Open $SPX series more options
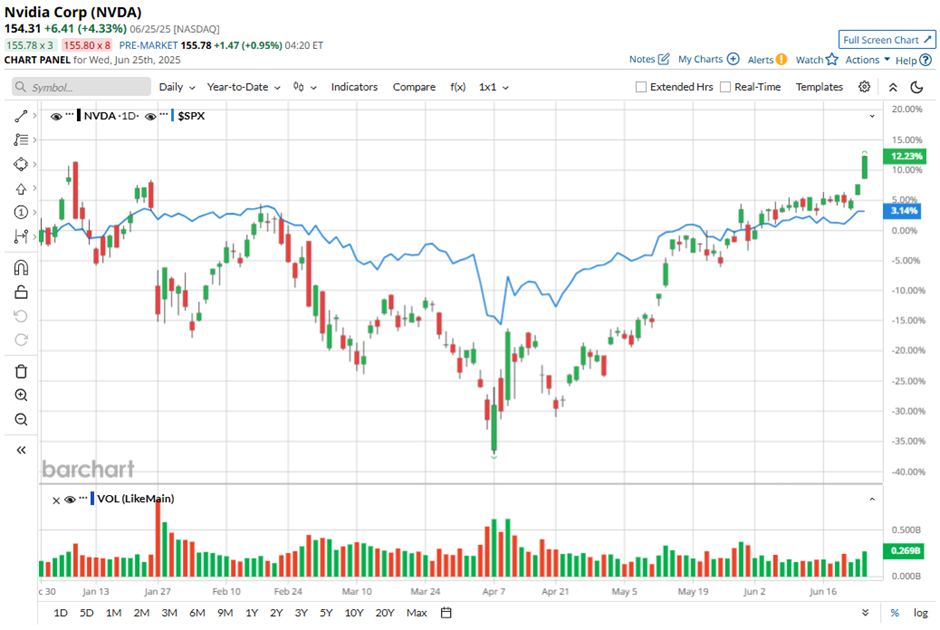 click(164, 115)
